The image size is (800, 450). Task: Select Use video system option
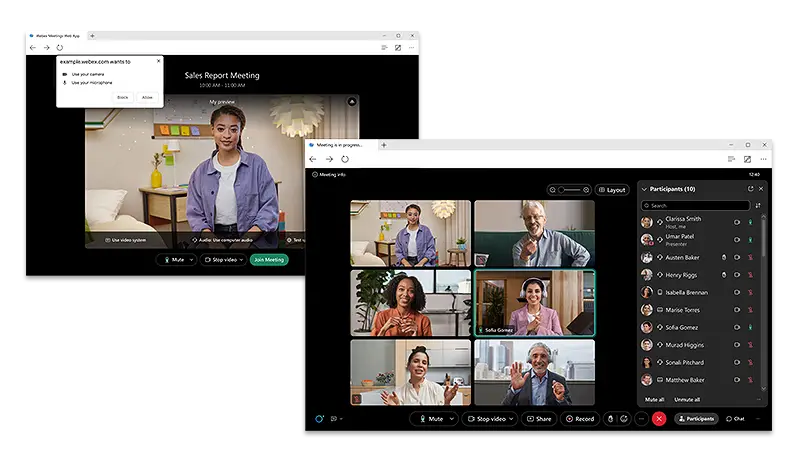pos(126,240)
